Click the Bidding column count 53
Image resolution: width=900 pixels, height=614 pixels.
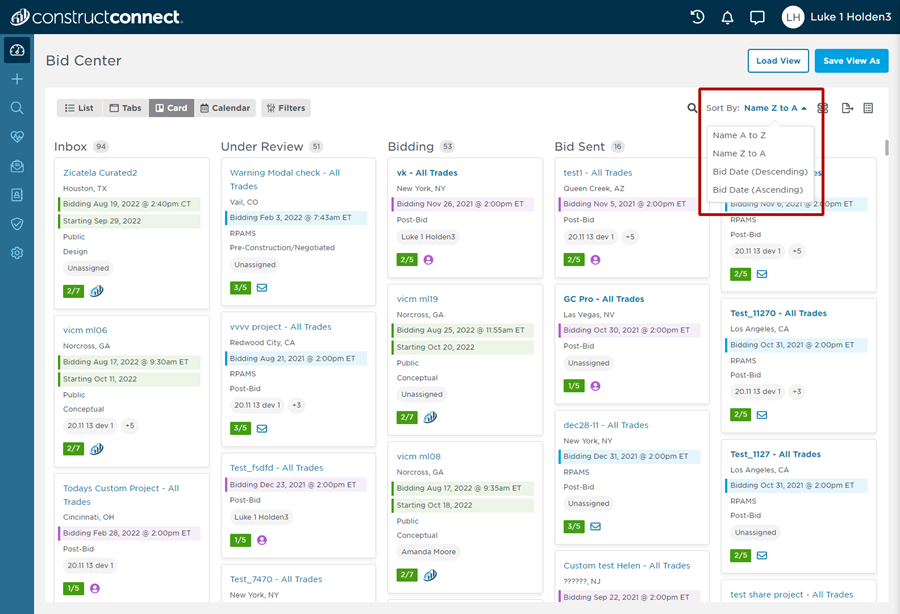448,147
